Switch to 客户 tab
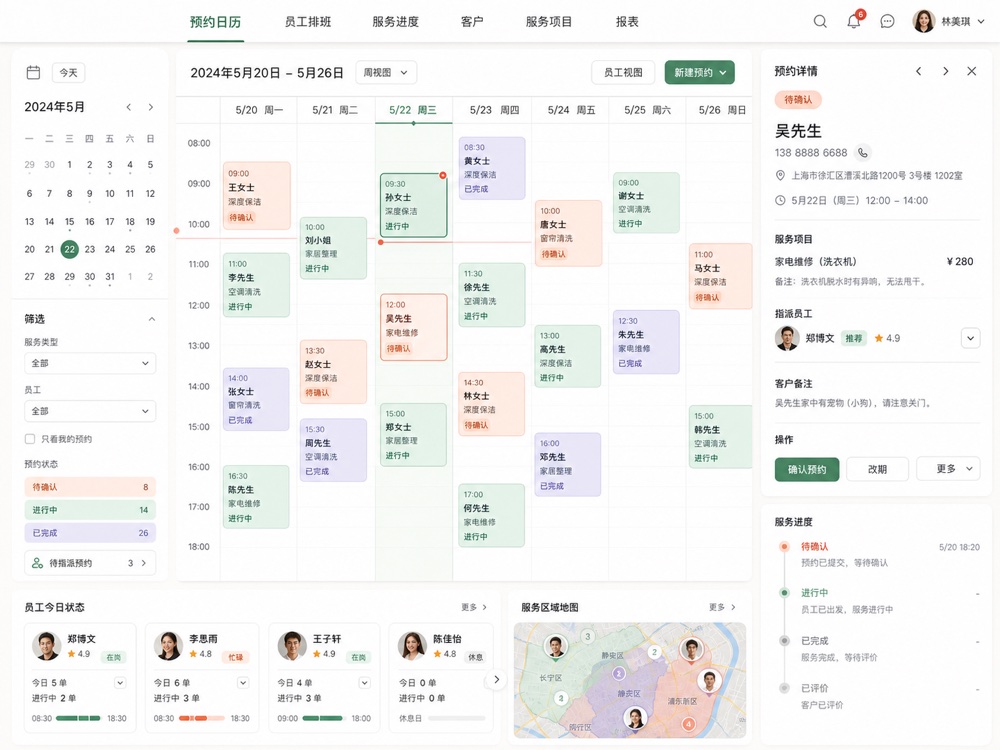The height and width of the screenshot is (750, 1000). pos(472,22)
